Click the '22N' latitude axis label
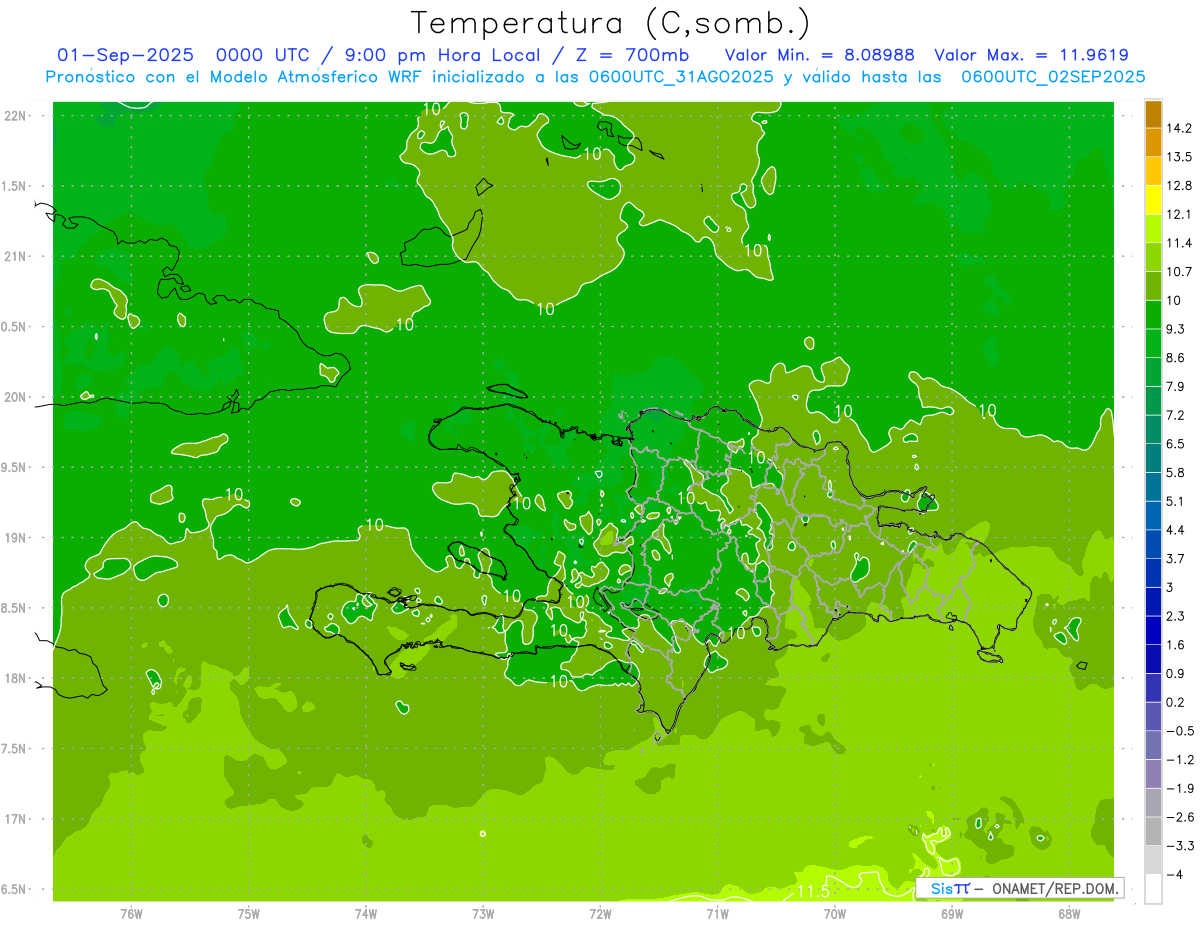 (17, 116)
